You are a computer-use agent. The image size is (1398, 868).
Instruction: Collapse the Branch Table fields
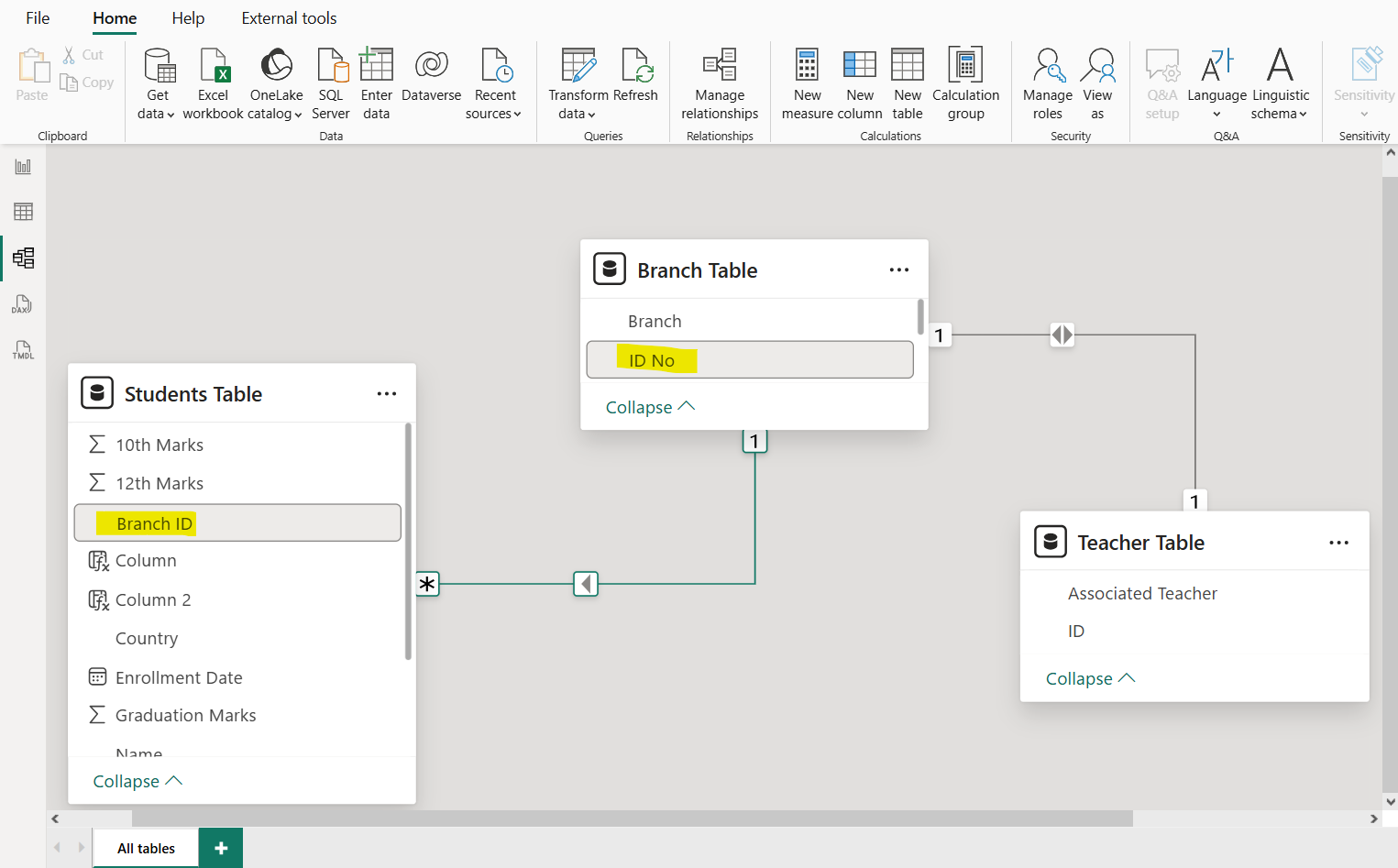[650, 406]
